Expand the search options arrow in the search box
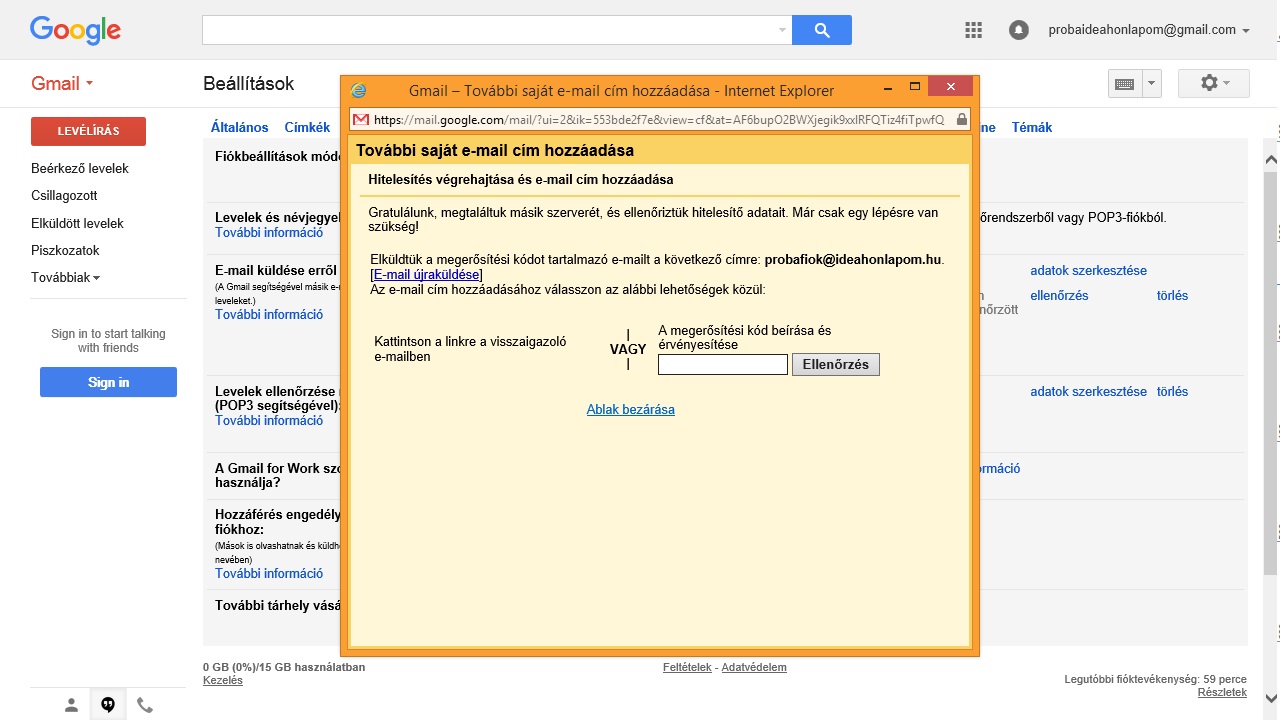Viewport: 1280px width, 720px height. (782, 30)
